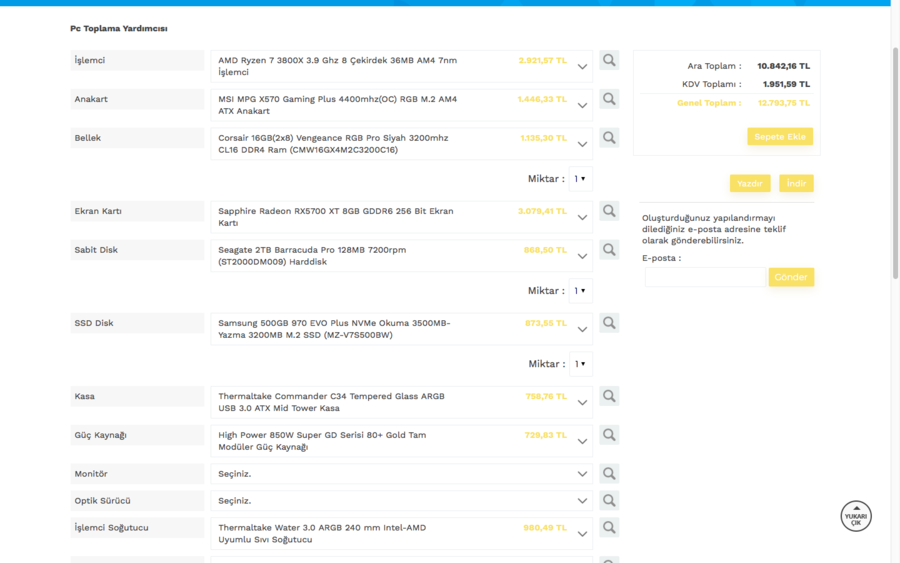
Task: Click the Ara Toplam 10.842,16 TL value
Action: (783, 66)
